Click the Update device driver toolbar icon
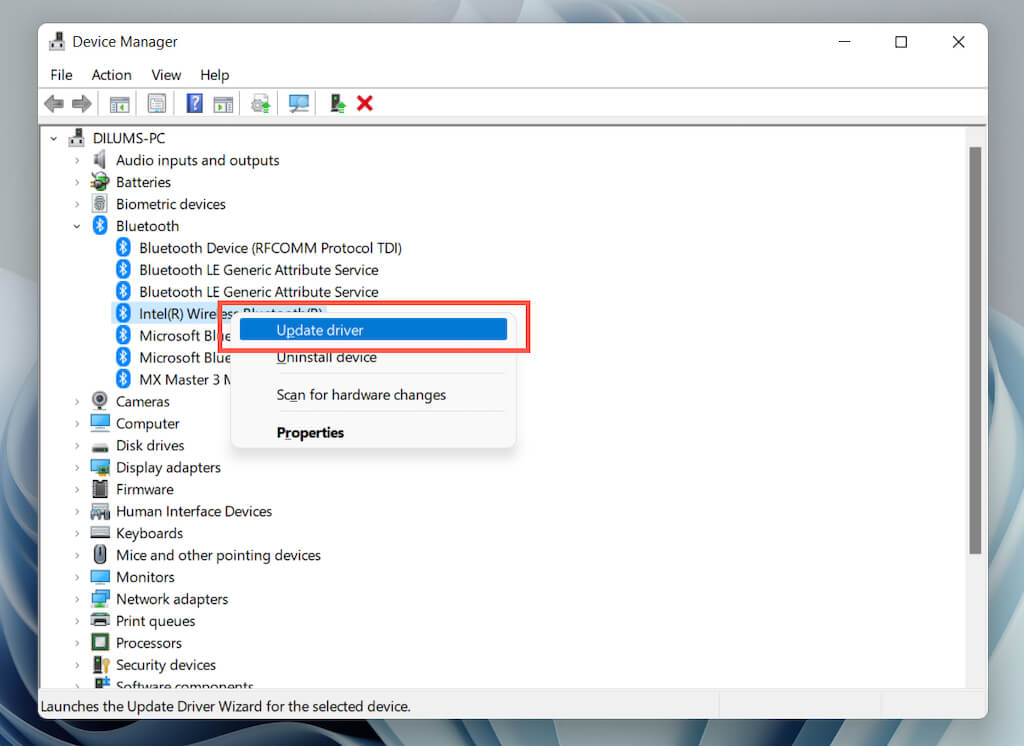The width and height of the screenshot is (1024, 746). (261, 103)
